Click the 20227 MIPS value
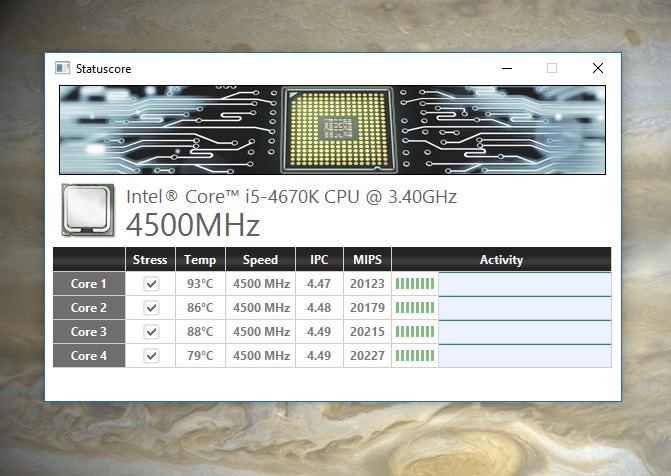This screenshot has width=671, height=476. coord(367,356)
